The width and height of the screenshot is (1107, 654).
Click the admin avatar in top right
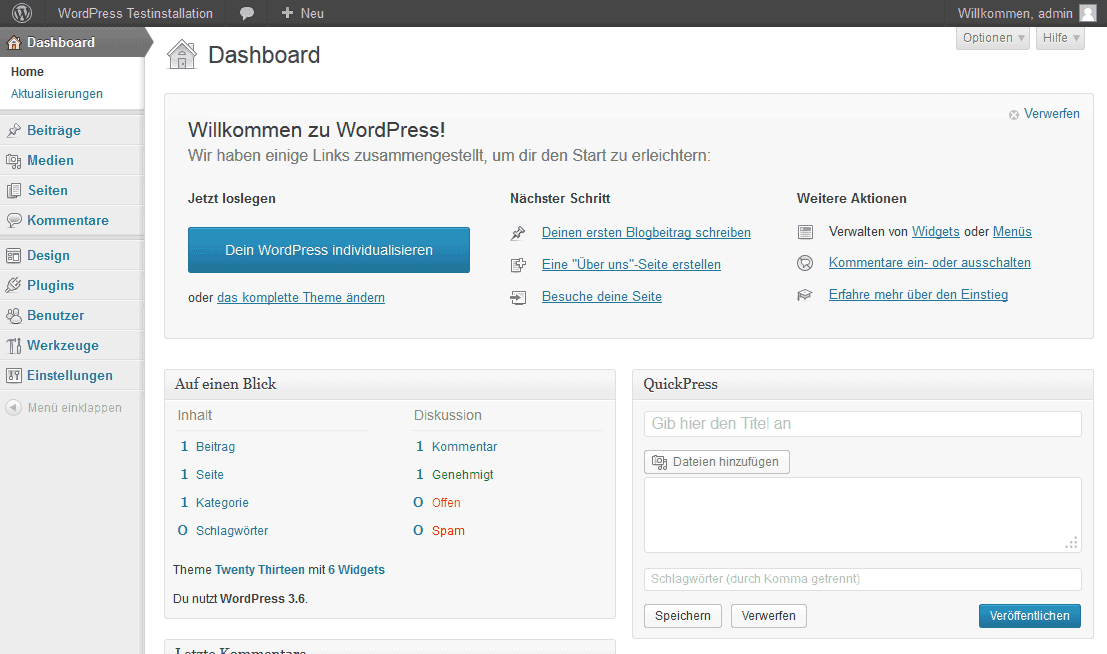point(1087,13)
